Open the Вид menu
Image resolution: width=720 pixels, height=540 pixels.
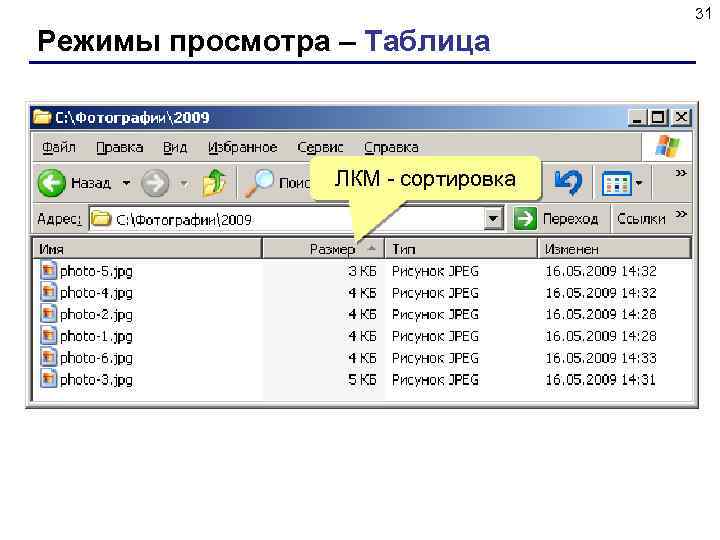pyautogui.click(x=175, y=147)
